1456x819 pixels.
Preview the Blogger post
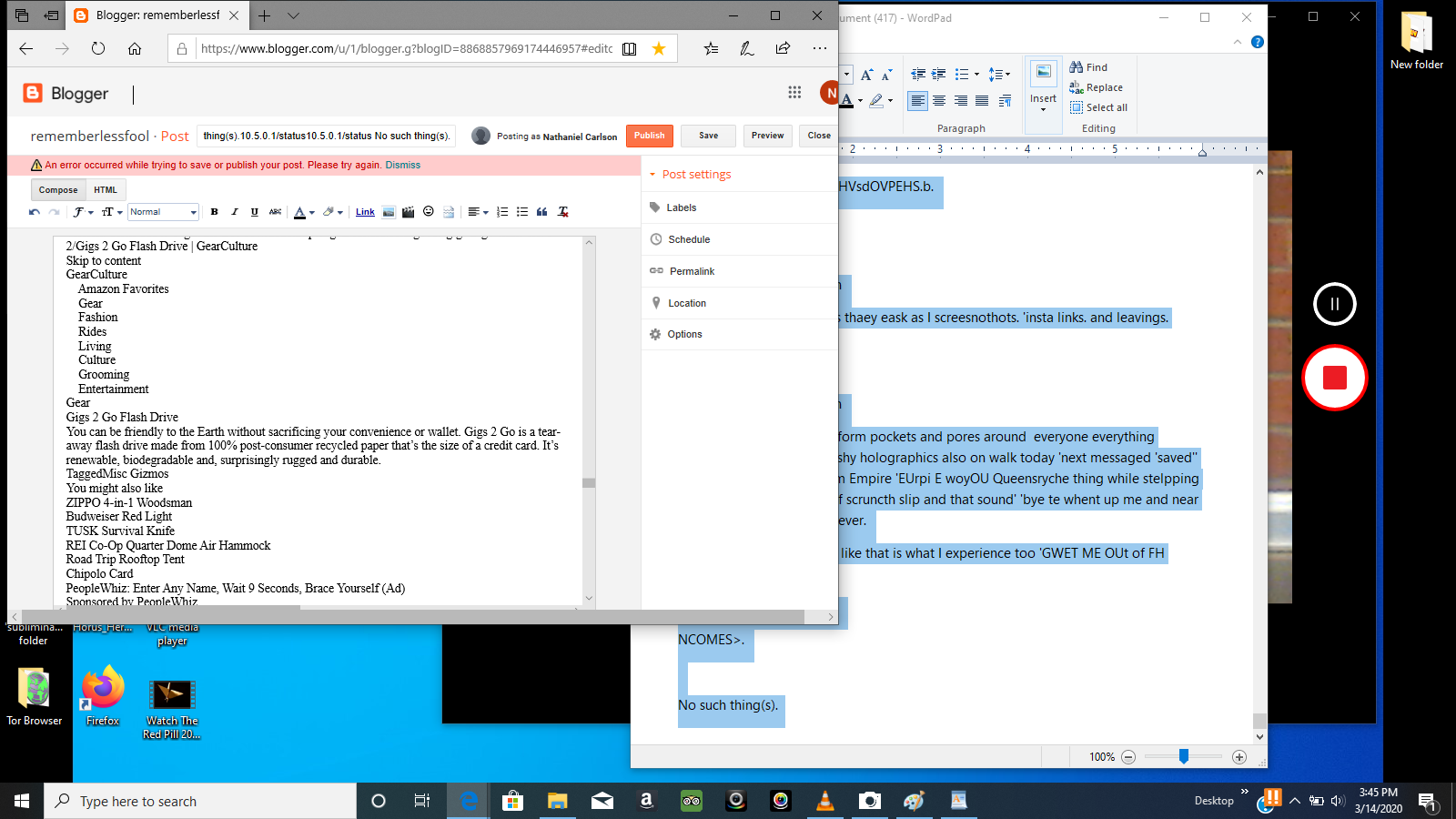pyautogui.click(x=768, y=136)
